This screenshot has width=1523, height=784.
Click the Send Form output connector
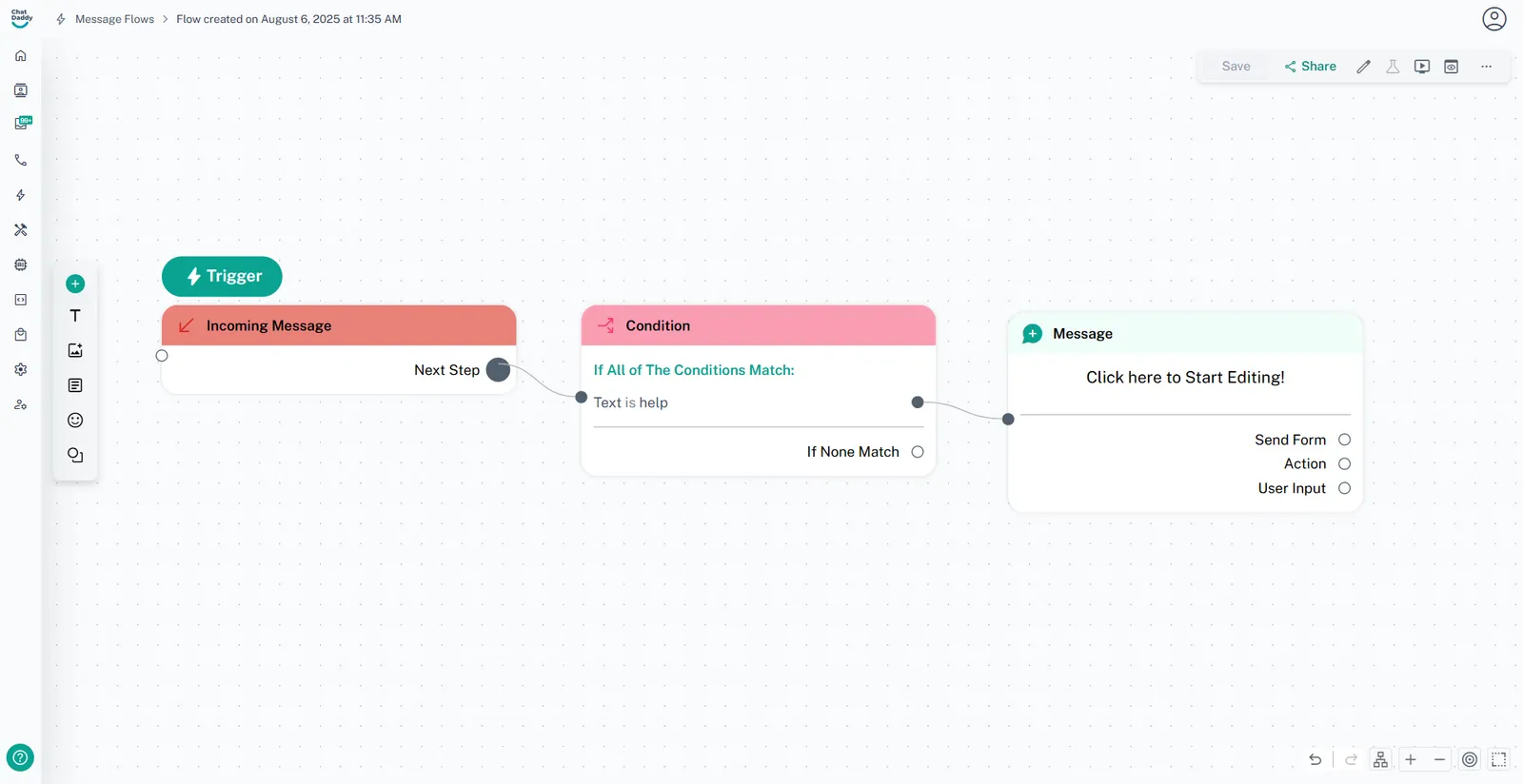[x=1344, y=440]
